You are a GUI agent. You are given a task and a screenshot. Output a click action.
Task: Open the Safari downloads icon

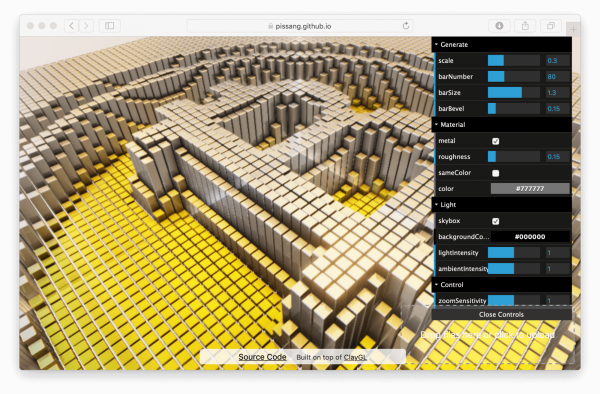coord(499,26)
